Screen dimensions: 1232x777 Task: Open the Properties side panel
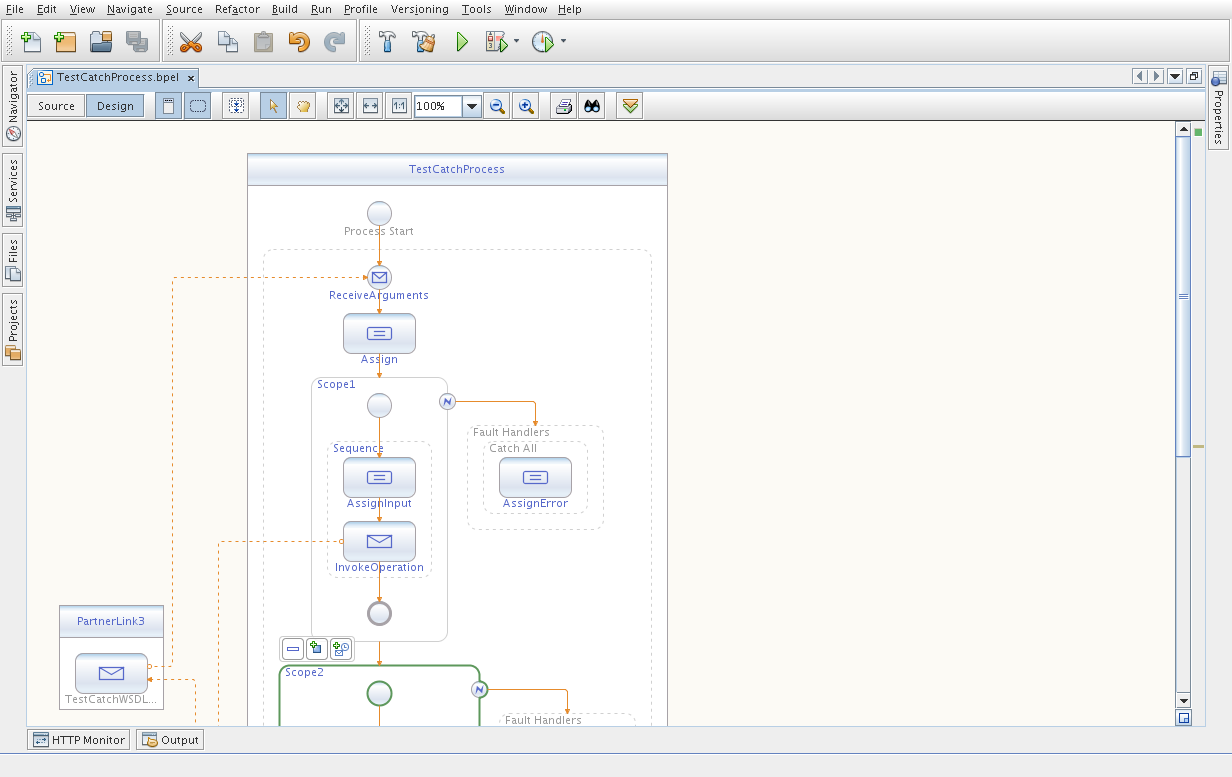[1219, 106]
